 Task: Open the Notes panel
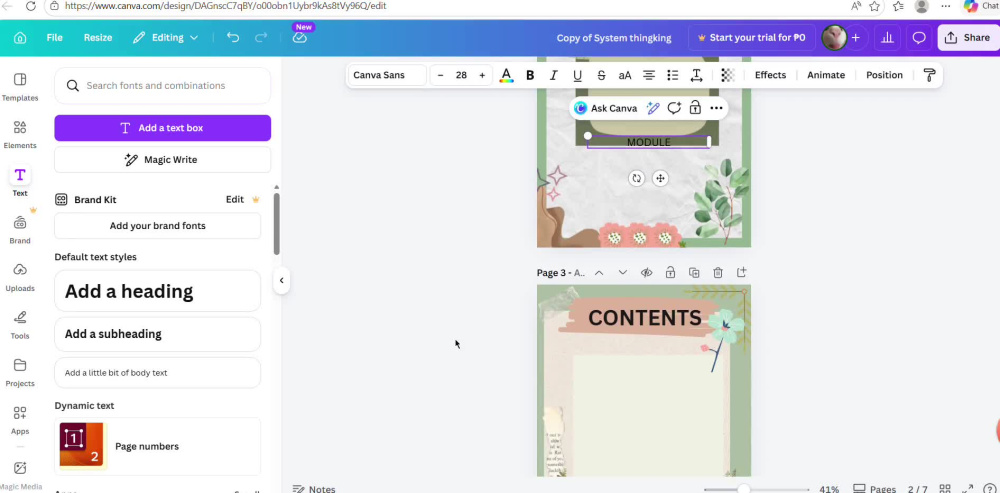(314, 489)
